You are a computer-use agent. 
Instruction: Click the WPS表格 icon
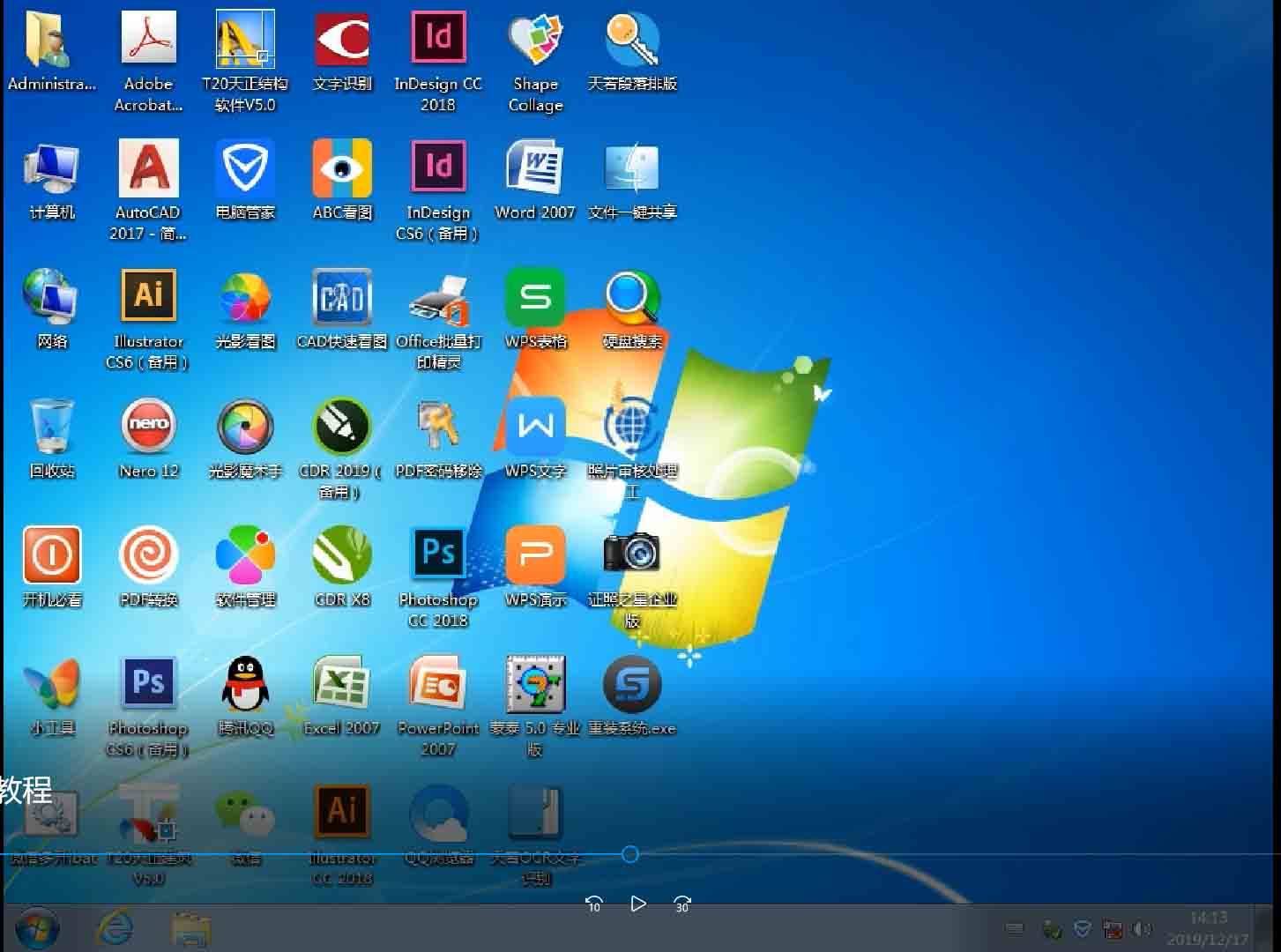click(x=535, y=297)
